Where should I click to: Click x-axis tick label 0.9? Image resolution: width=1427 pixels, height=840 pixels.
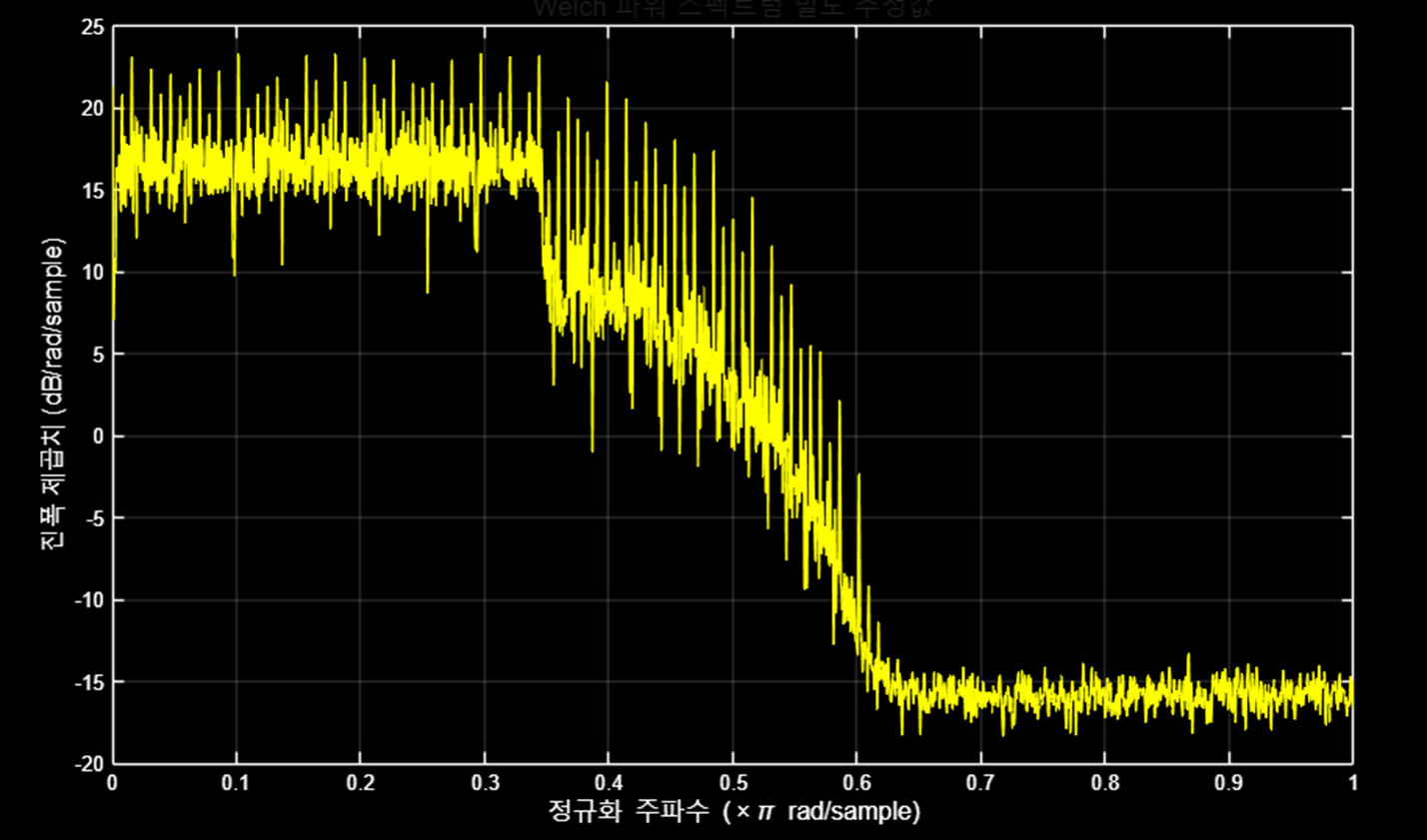click(1229, 784)
